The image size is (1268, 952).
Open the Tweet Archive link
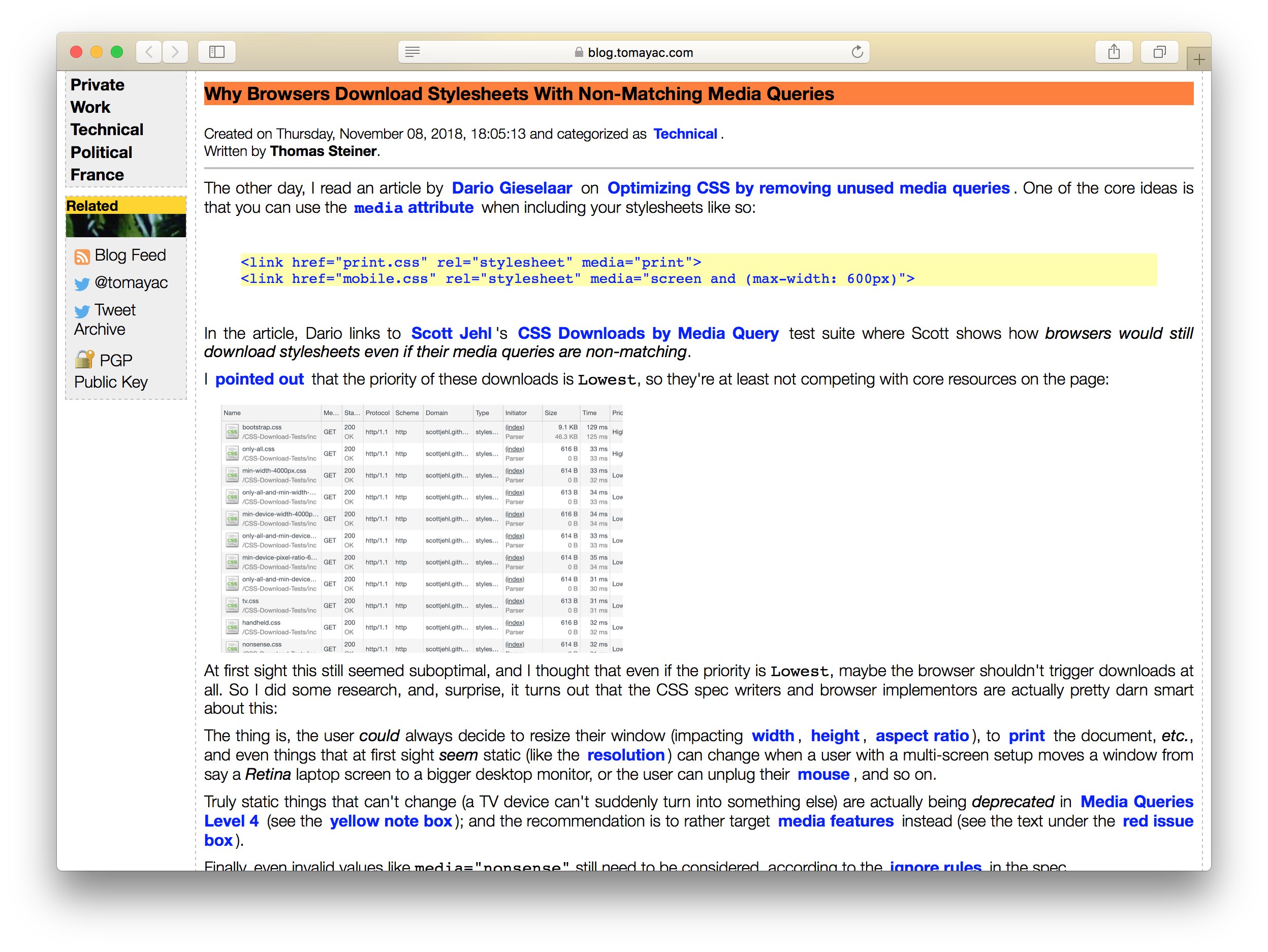(105, 320)
